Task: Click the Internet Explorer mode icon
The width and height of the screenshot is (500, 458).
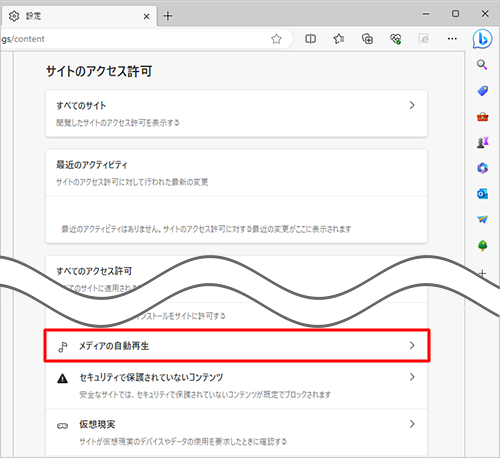Action: pyautogui.click(x=424, y=39)
